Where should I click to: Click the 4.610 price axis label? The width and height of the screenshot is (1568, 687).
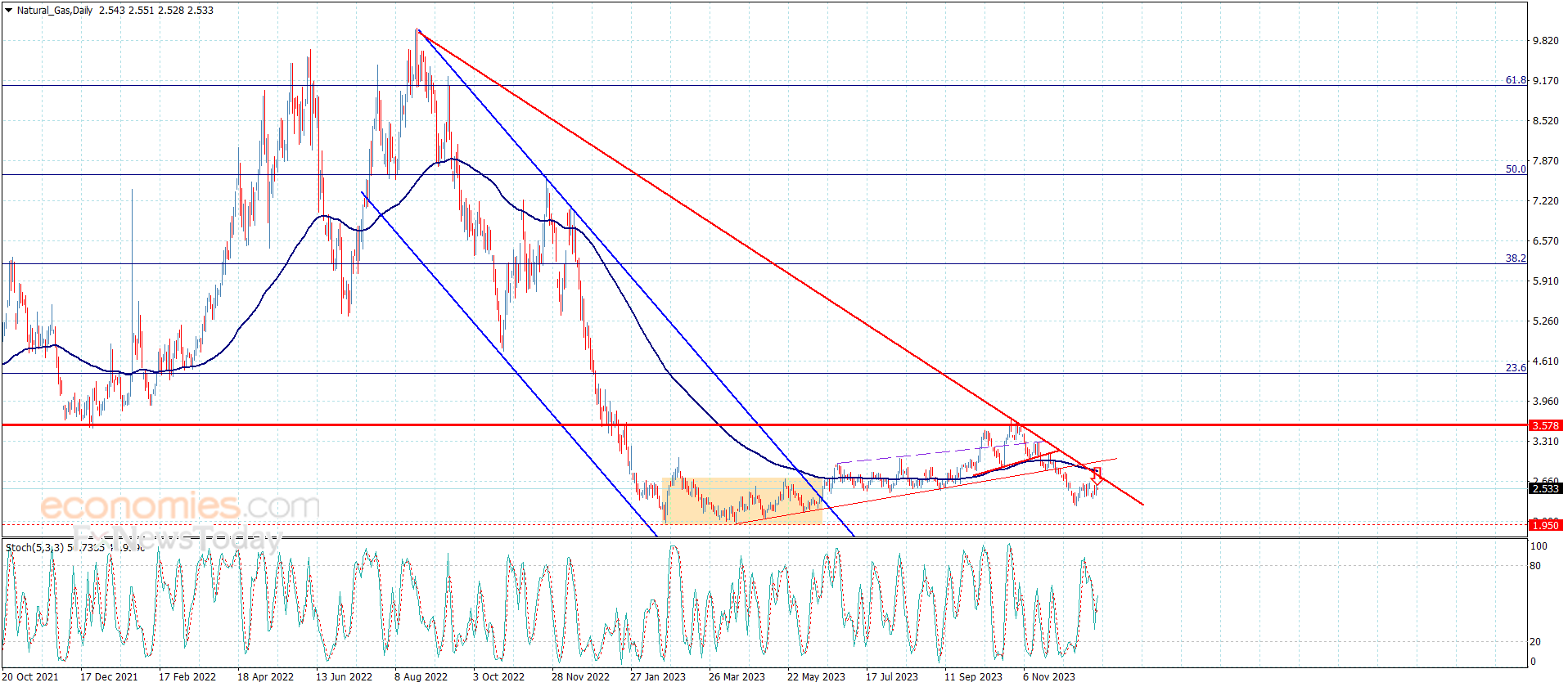[1545, 361]
